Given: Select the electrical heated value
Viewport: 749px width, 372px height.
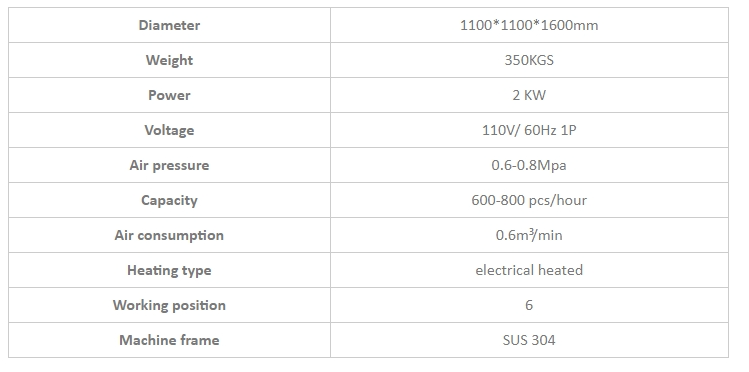Looking at the screenshot, I should click(529, 270).
